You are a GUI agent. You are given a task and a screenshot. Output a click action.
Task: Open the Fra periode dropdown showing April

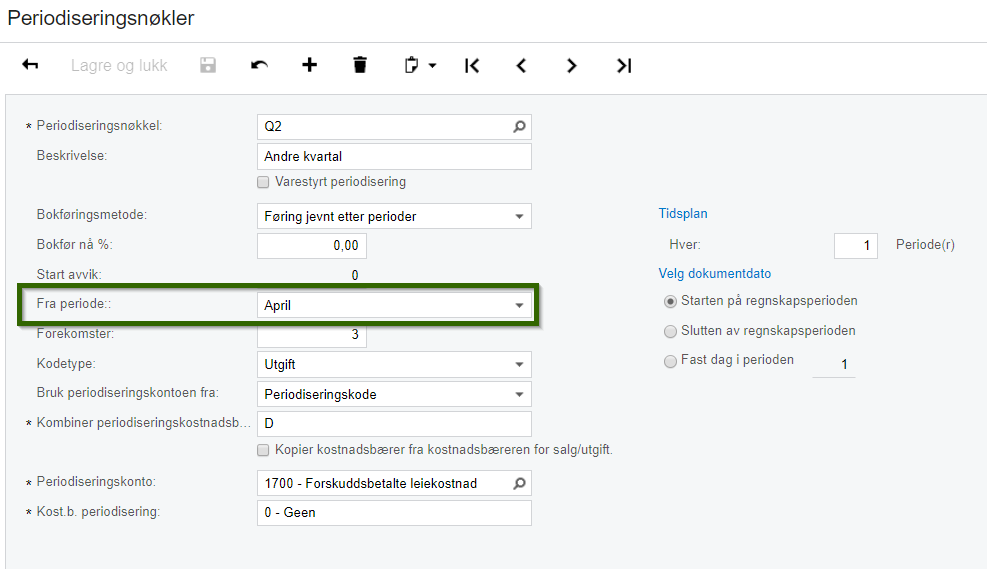(519, 305)
